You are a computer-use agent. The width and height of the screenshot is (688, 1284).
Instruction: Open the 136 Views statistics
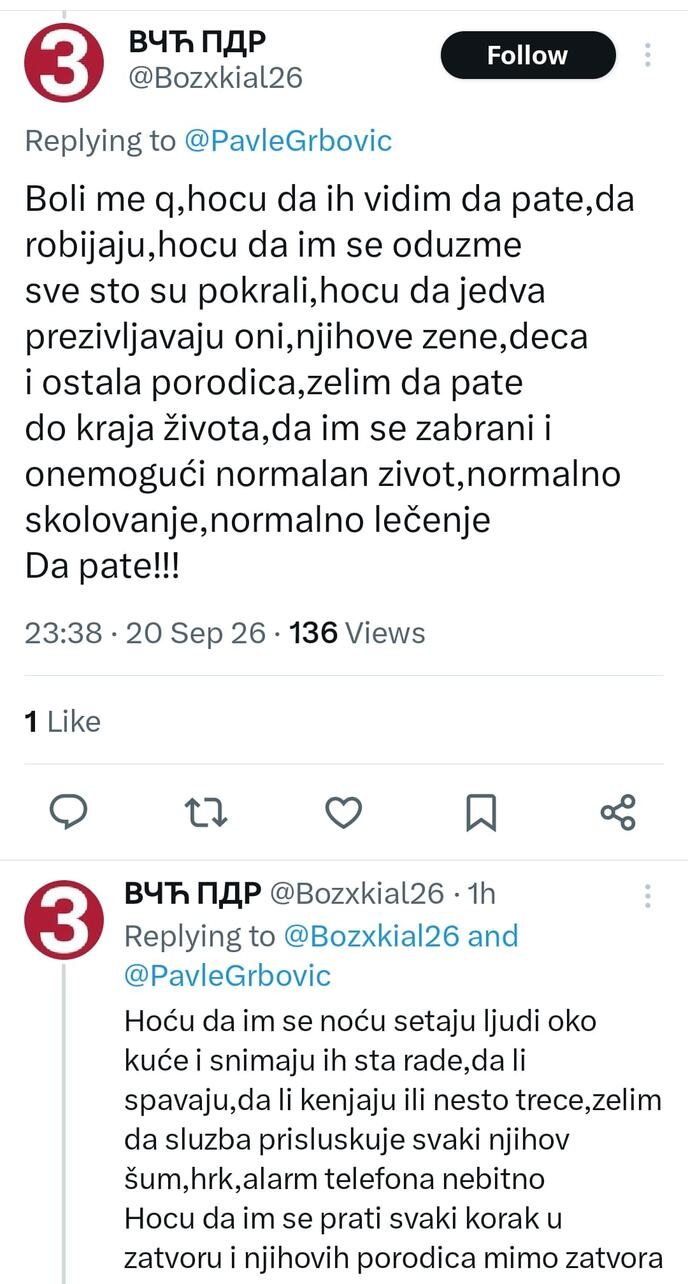[x=357, y=633]
